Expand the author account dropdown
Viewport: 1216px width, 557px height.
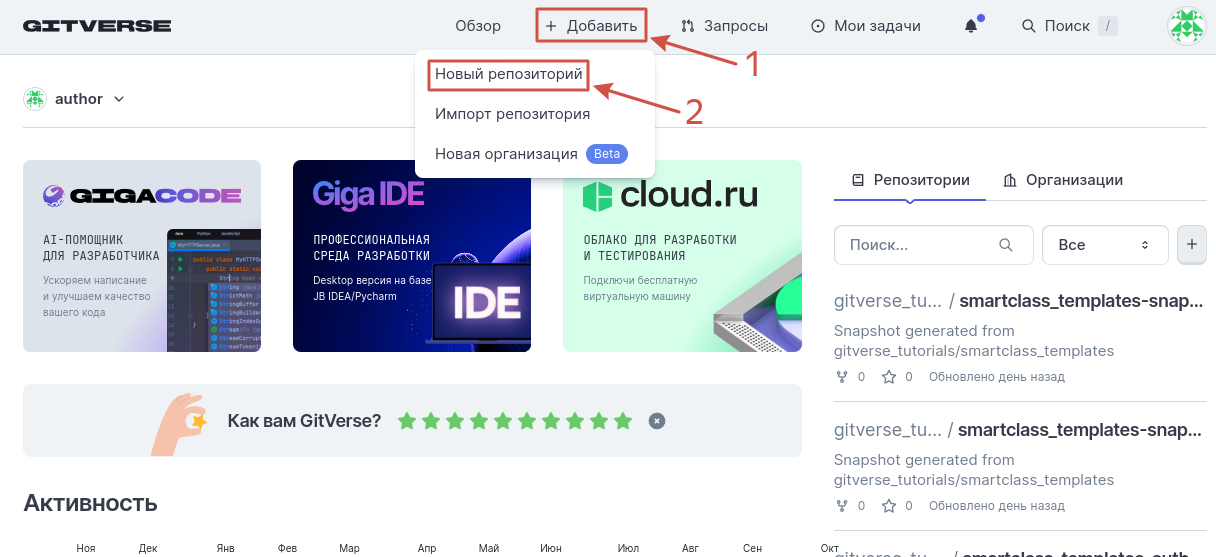coord(119,99)
